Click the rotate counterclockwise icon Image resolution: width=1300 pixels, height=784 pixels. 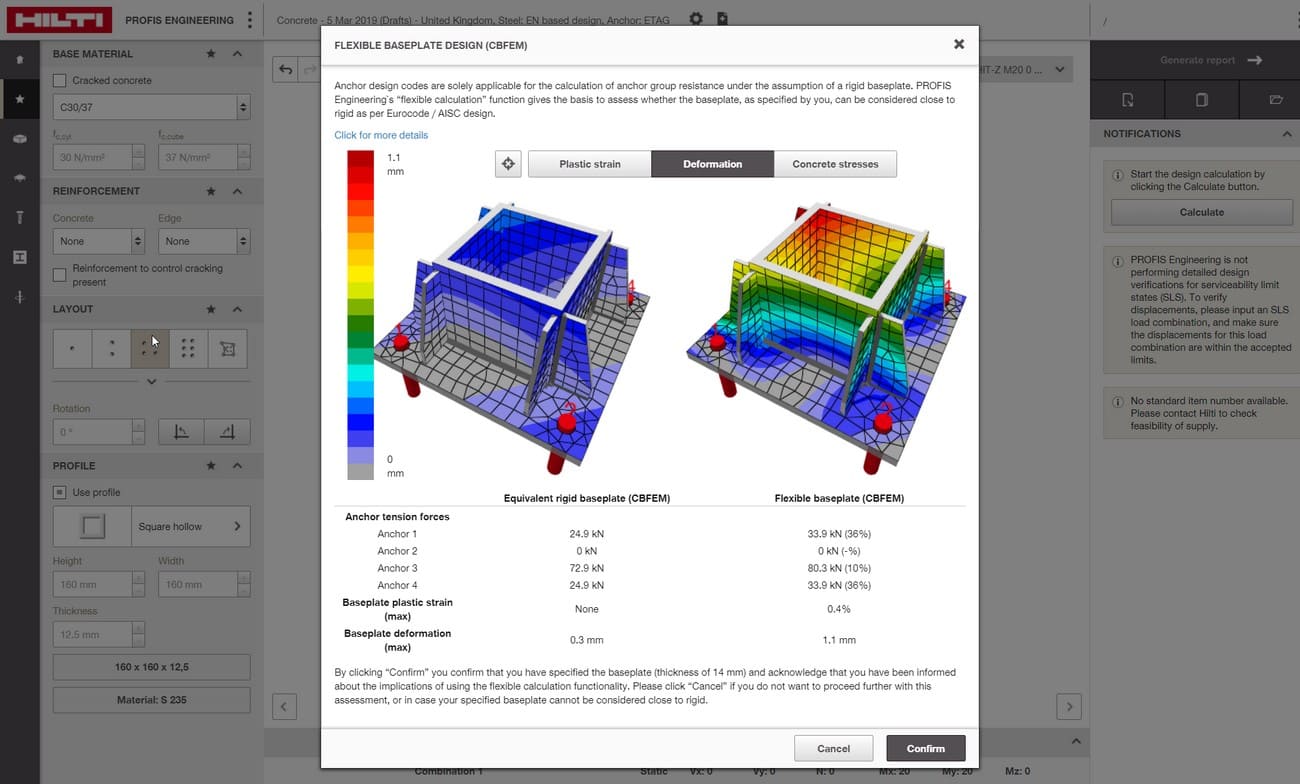[182, 432]
